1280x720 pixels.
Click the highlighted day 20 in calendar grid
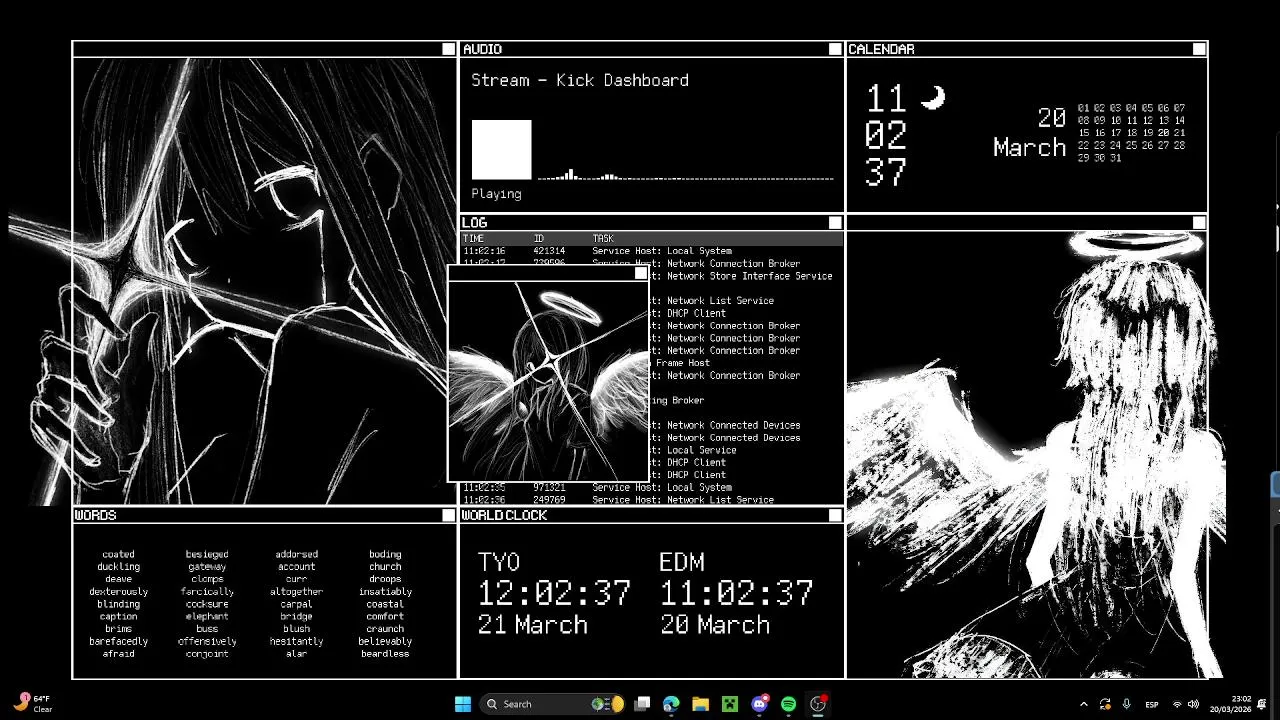point(1164,133)
